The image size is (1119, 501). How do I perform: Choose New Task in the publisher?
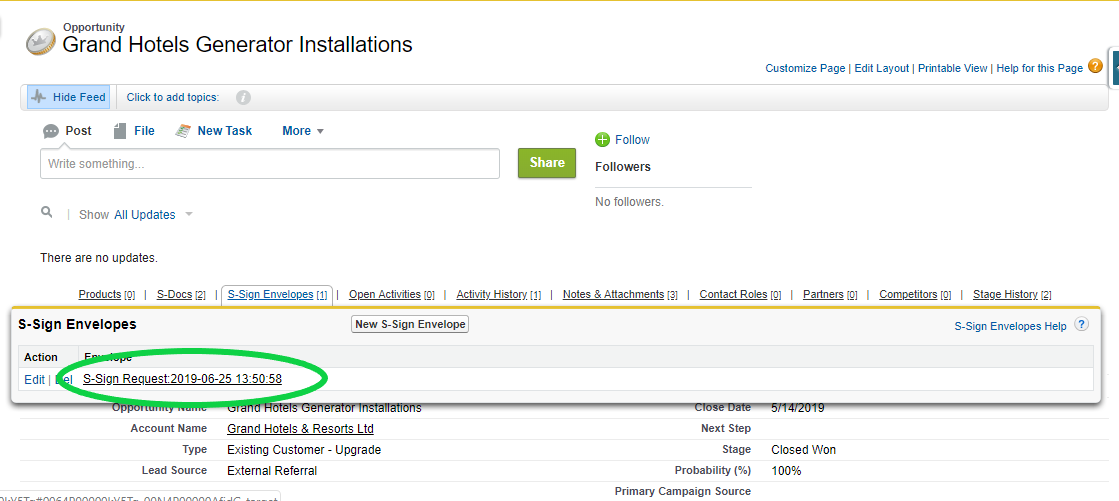coord(225,131)
